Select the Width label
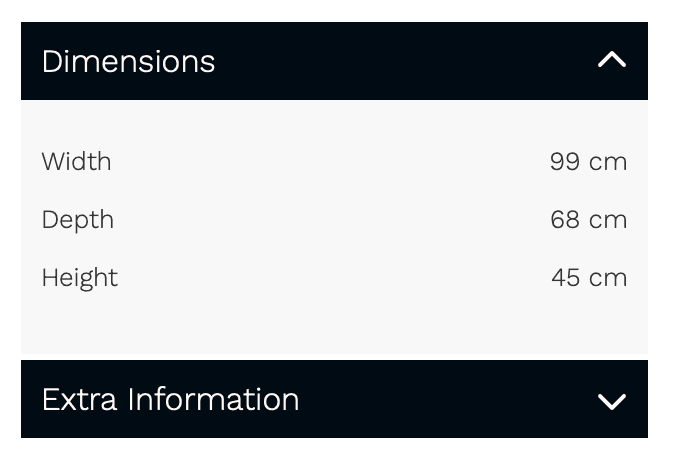The width and height of the screenshot is (674, 456). 77,162
